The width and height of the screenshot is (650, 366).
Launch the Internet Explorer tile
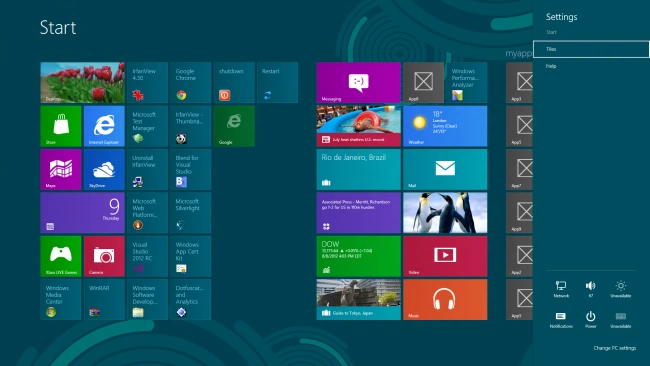[104, 126]
